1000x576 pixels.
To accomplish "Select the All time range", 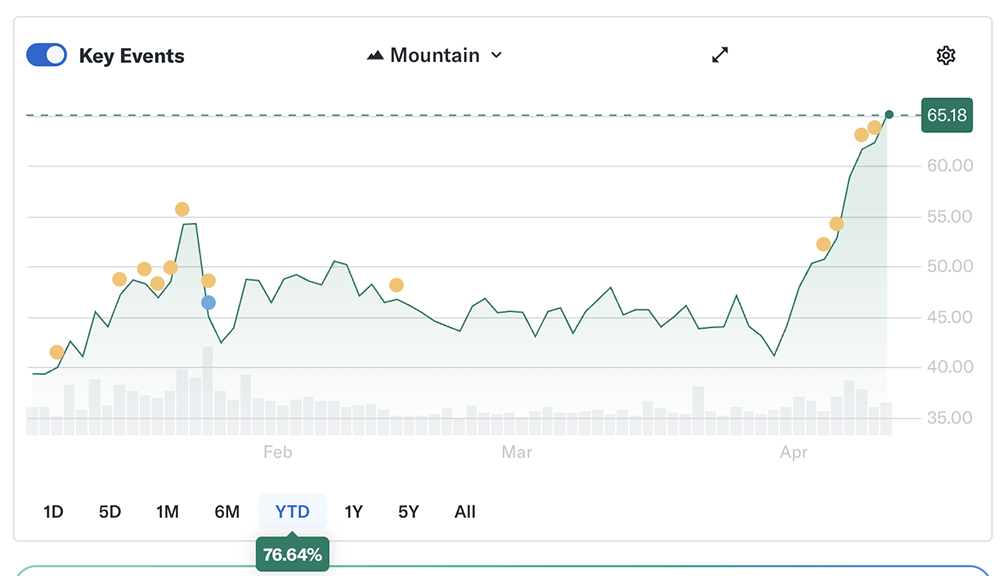I will (x=465, y=512).
